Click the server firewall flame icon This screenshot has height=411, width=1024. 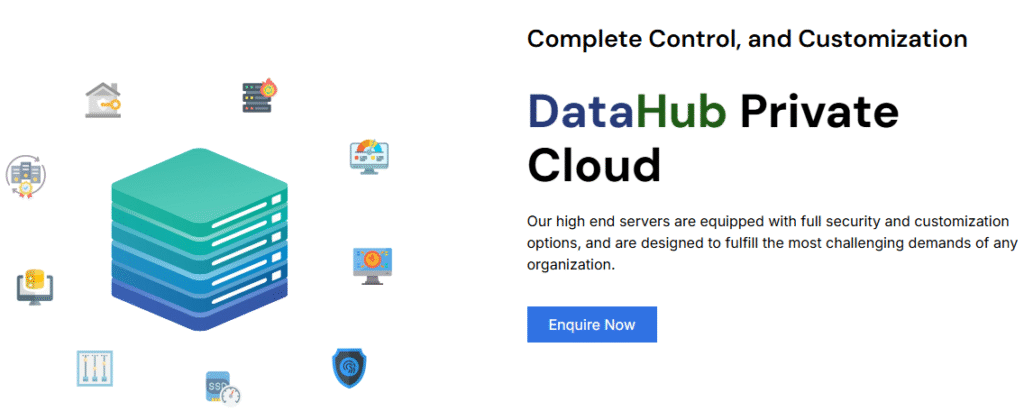pyautogui.click(x=258, y=97)
